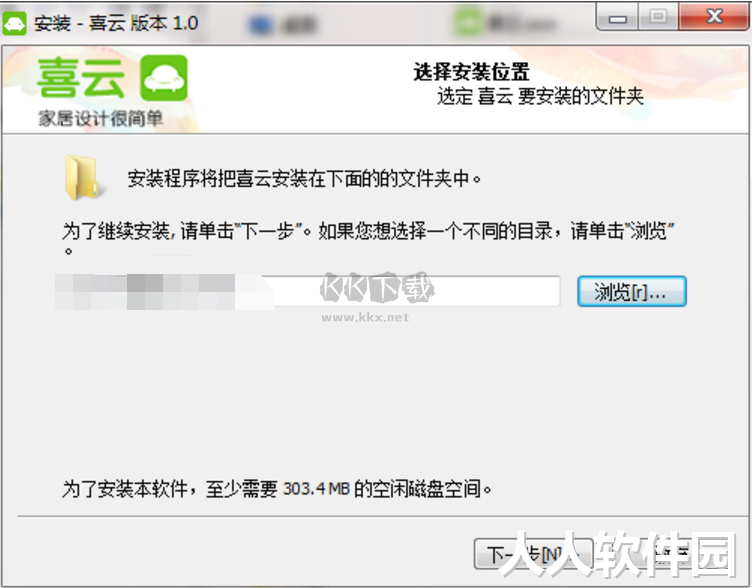This screenshot has width=752, height=588.
Task: Click the yellow folder icon
Action: [82, 177]
